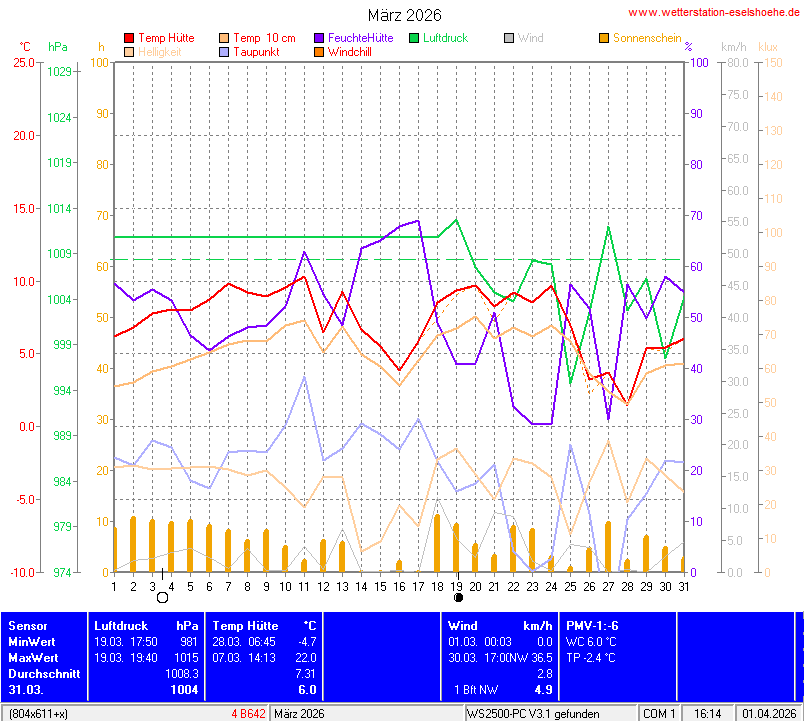
Task: Click the Taupunkt legend label
Action: (x=256, y=52)
